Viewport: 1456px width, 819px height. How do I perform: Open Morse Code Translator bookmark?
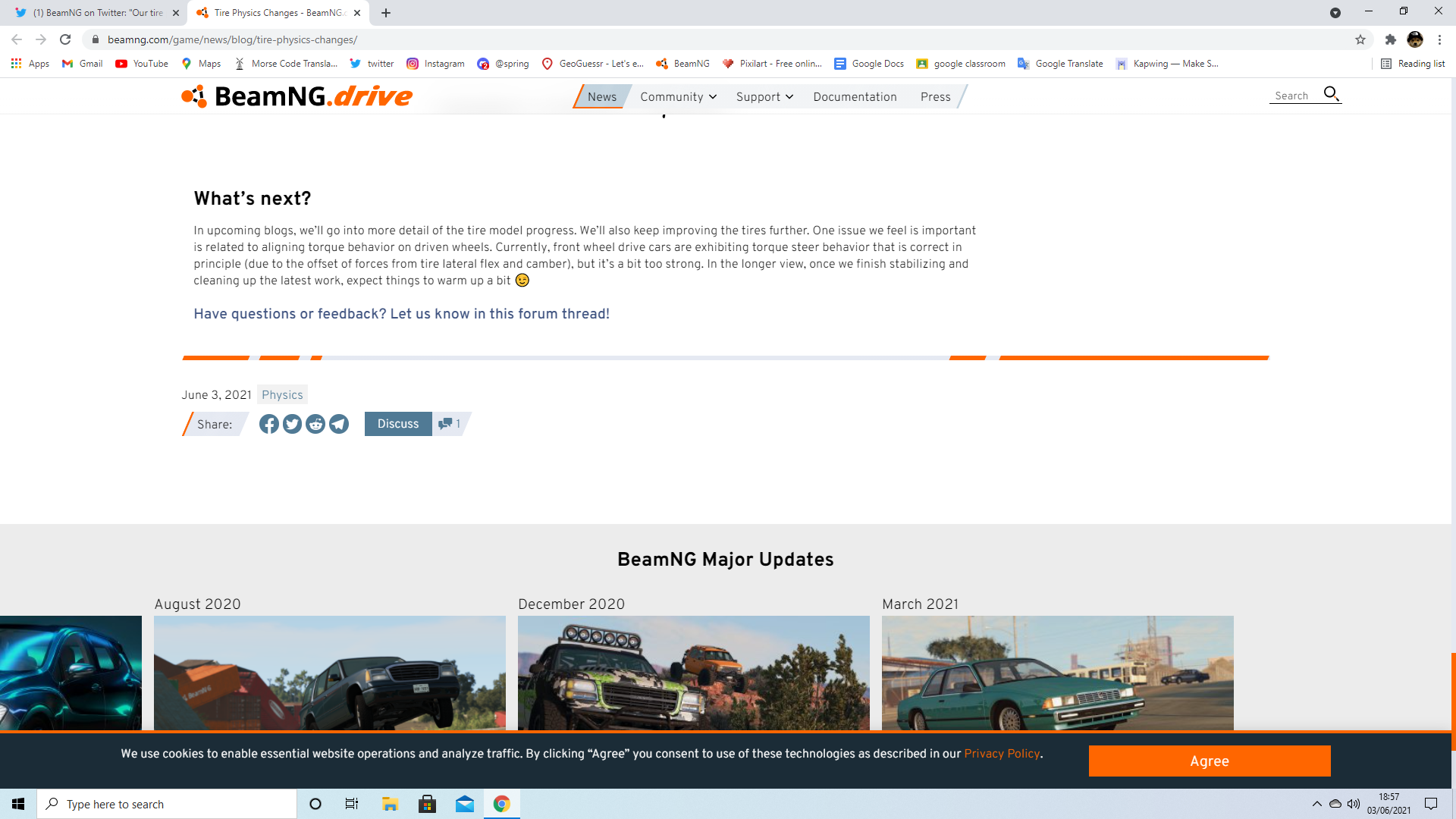[286, 64]
